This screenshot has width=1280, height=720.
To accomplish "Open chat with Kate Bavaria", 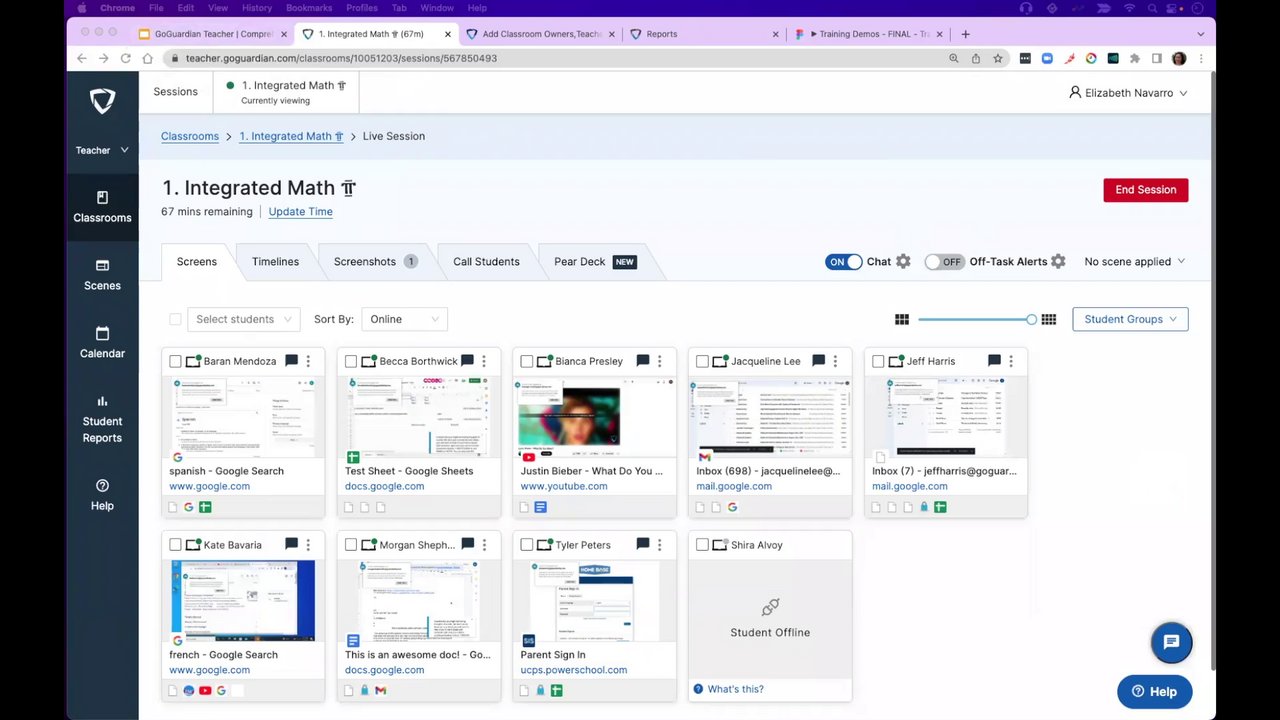I will point(291,545).
